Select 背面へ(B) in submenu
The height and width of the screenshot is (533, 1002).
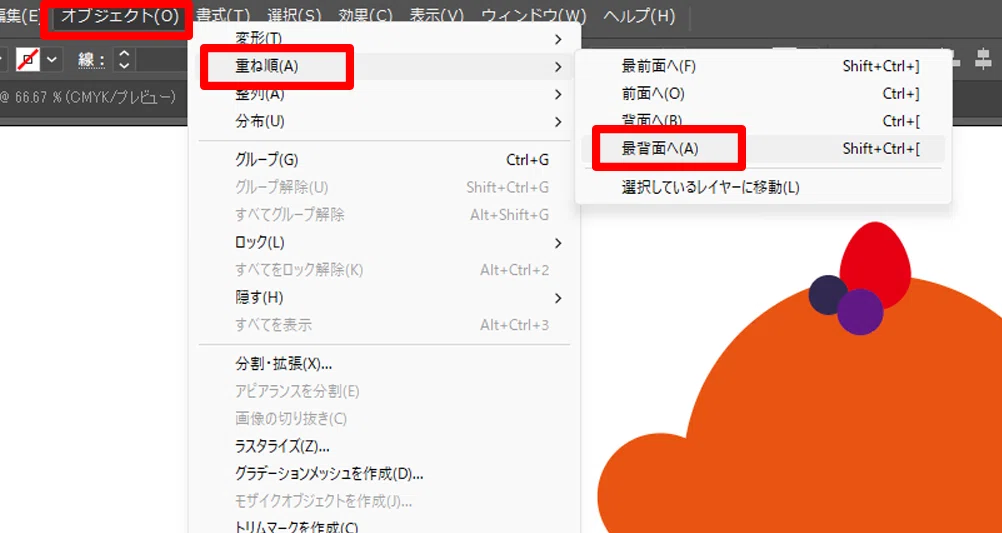coord(764,121)
